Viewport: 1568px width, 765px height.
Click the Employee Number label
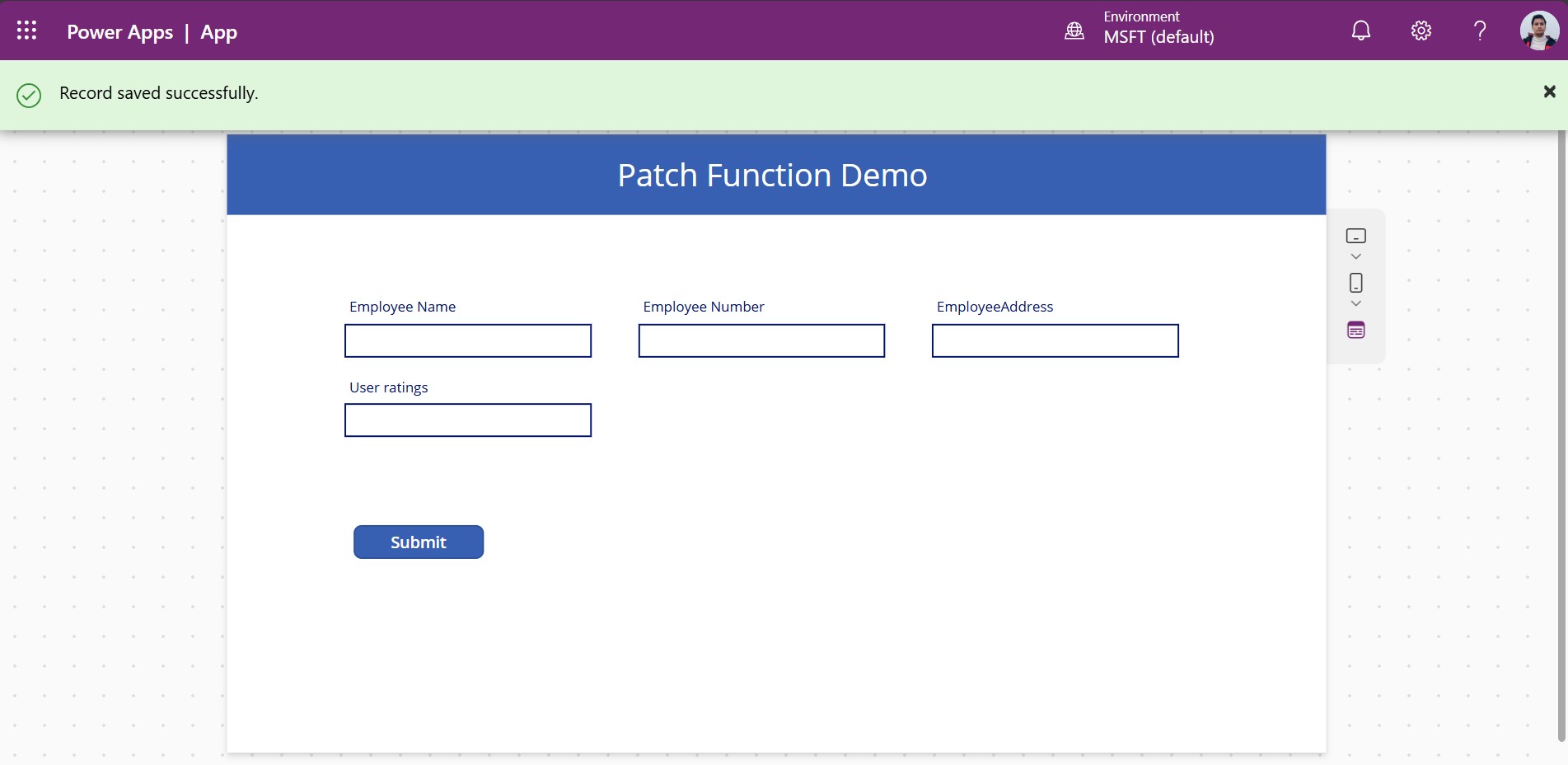click(x=704, y=307)
